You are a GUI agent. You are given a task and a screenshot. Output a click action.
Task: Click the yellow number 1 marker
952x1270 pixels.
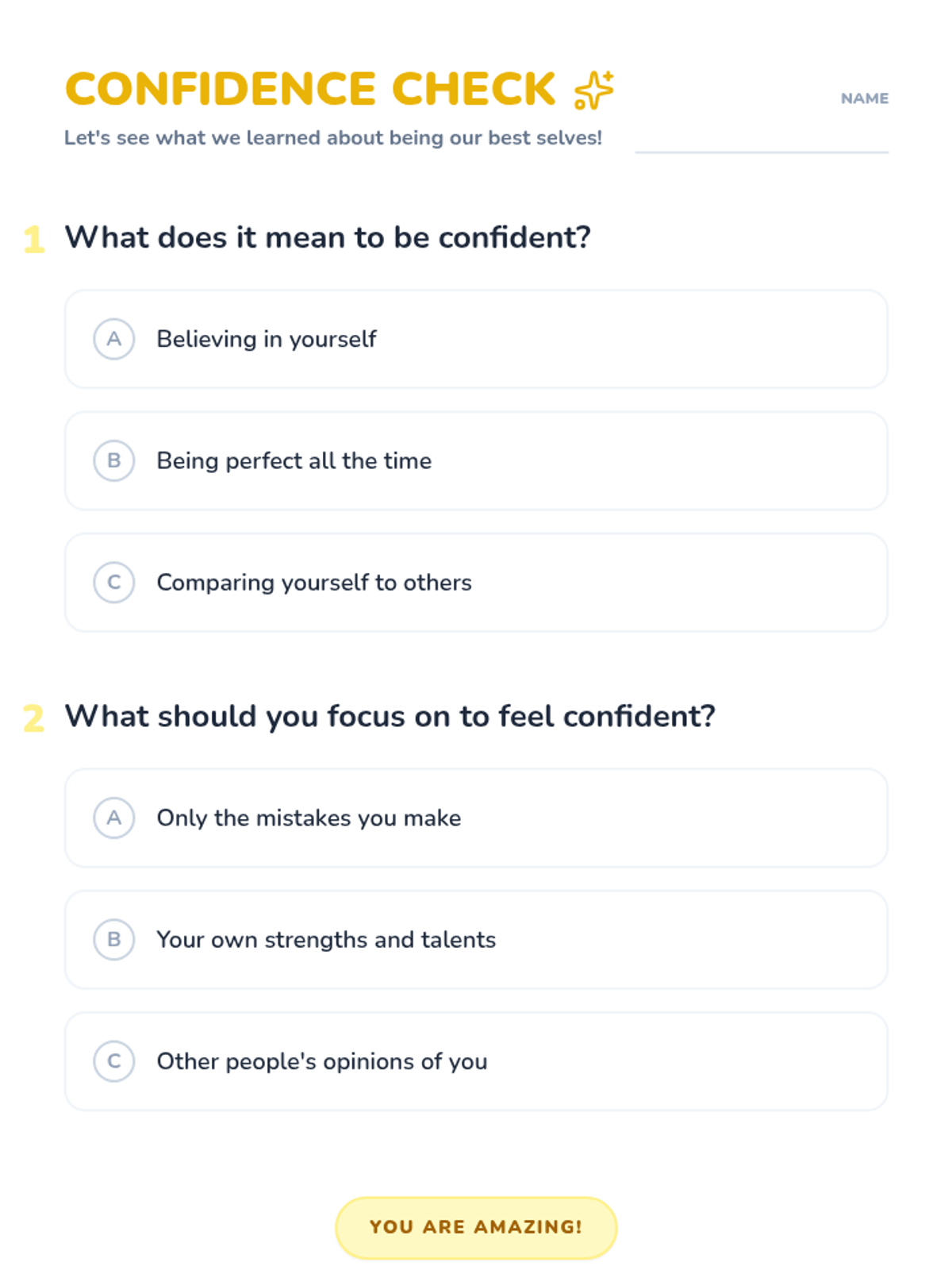point(34,239)
